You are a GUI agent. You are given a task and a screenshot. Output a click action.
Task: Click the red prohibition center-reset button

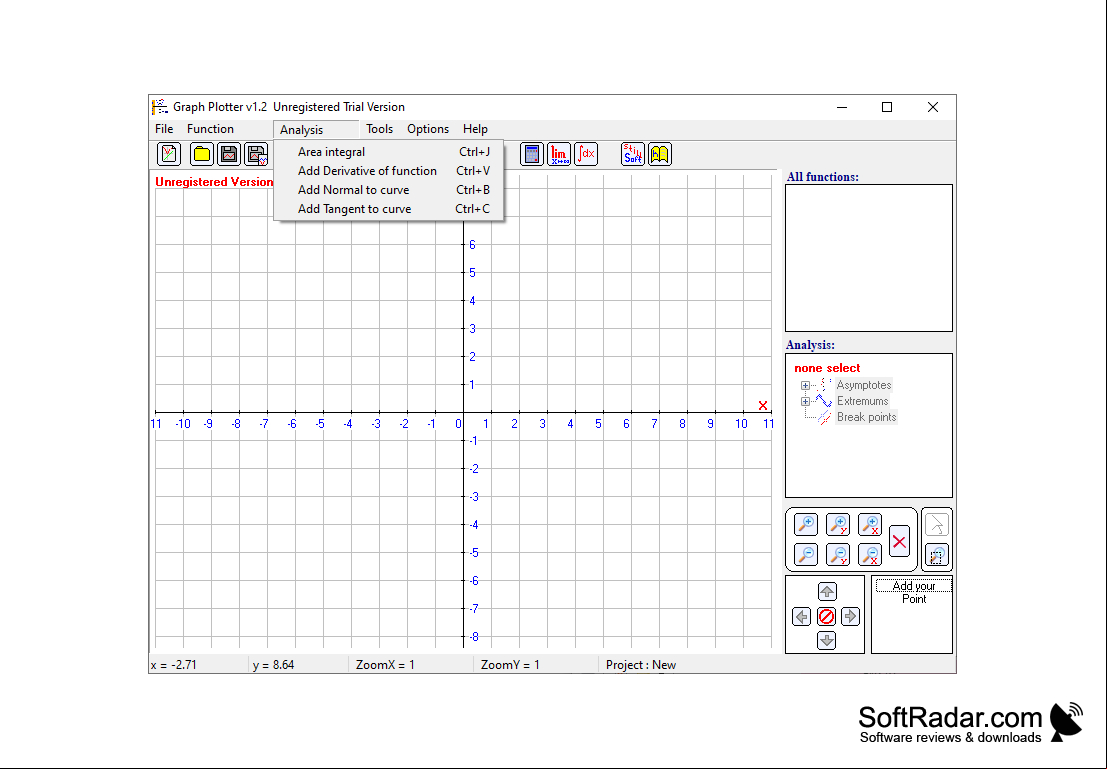[x=827, y=616]
